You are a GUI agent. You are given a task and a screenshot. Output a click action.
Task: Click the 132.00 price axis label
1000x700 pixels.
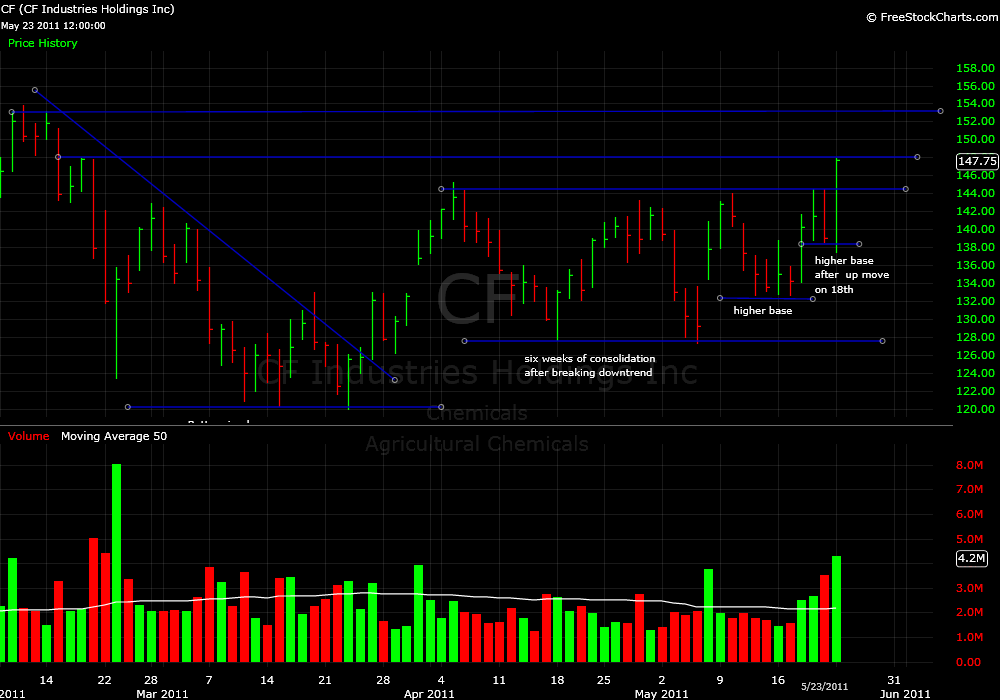tap(975, 301)
